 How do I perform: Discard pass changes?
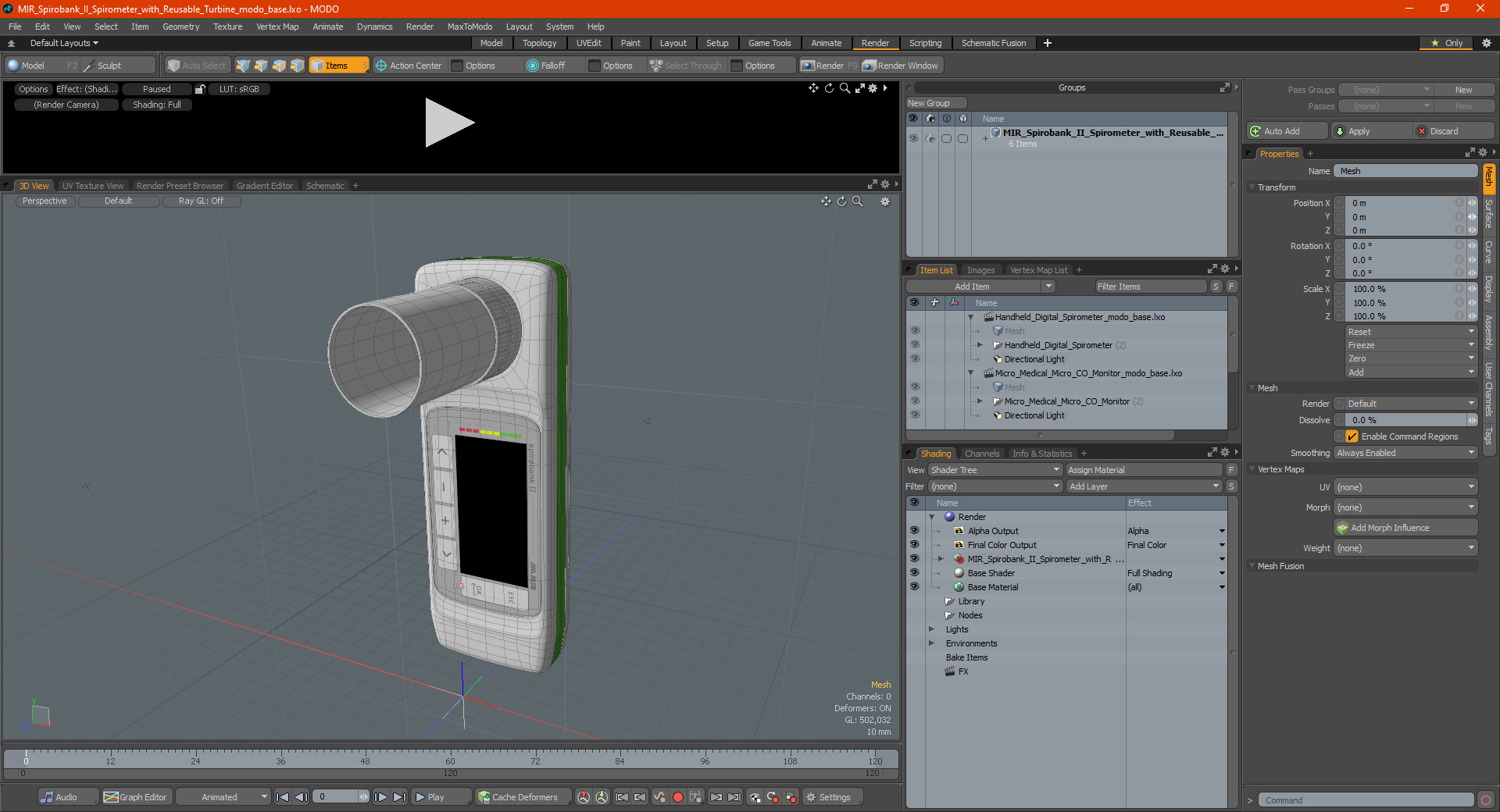coord(1454,131)
